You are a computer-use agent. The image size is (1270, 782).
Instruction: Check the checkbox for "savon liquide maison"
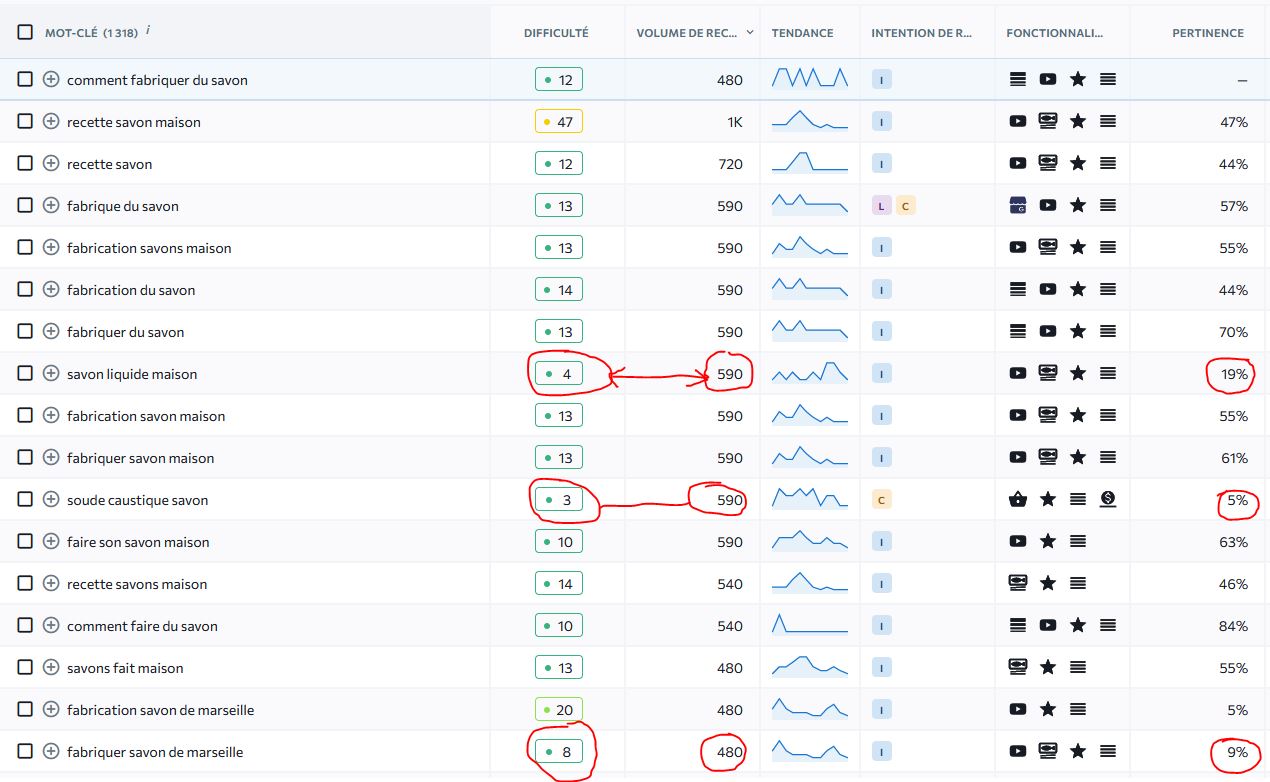25,373
